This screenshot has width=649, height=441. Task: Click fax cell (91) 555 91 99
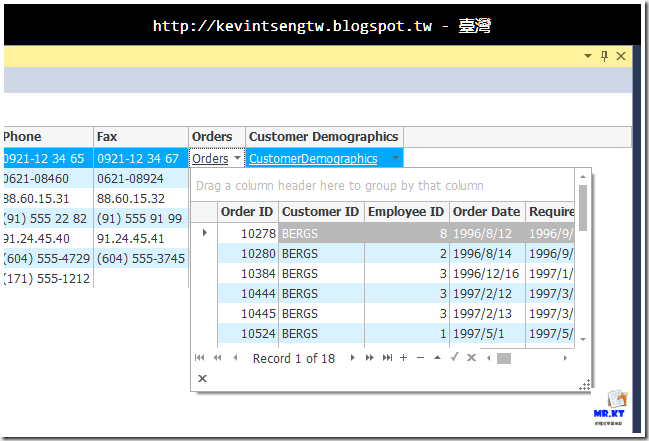pyautogui.click(x=141, y=218)
